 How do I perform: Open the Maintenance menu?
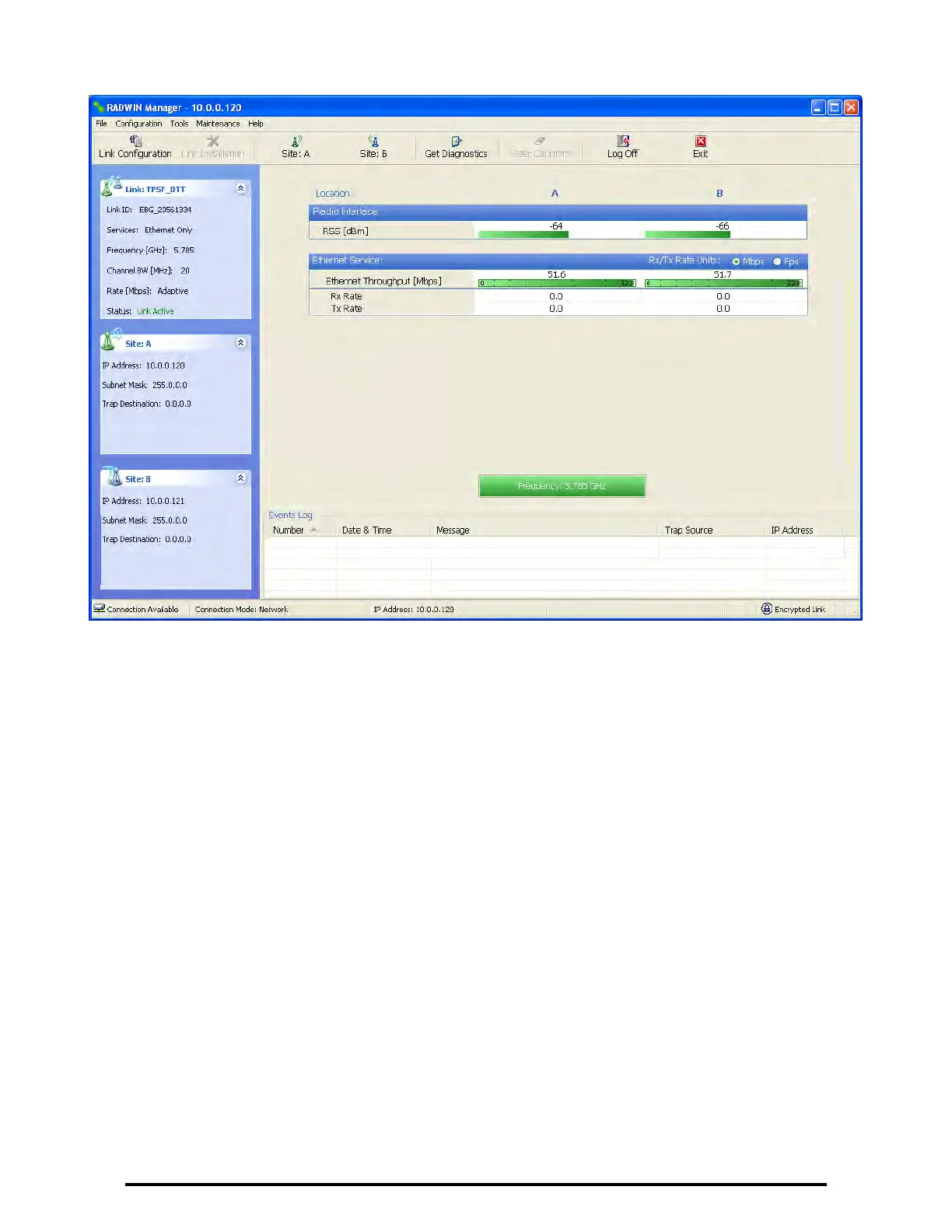[218, 124]
